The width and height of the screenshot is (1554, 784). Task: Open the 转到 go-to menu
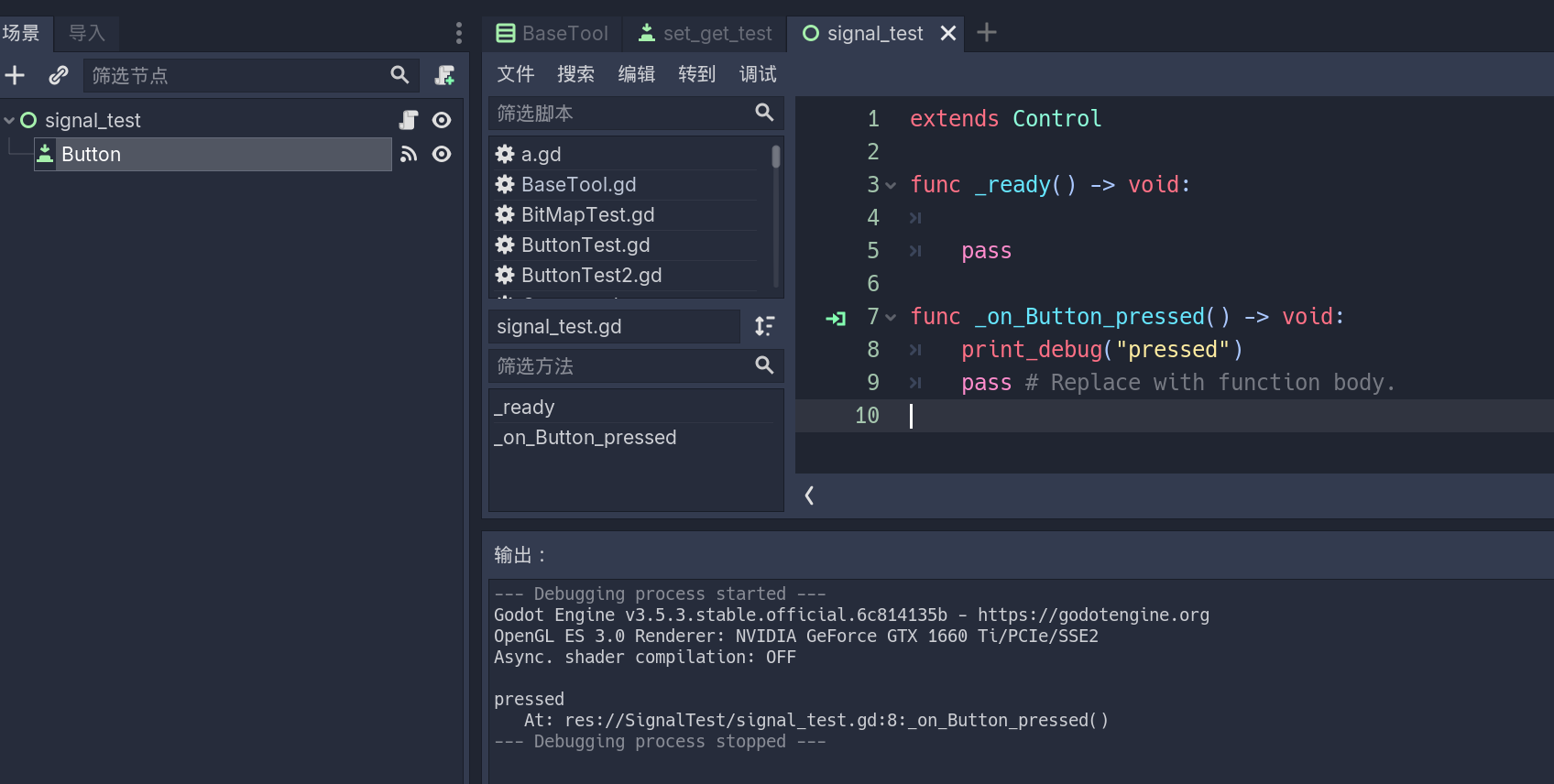click(696, 74)
